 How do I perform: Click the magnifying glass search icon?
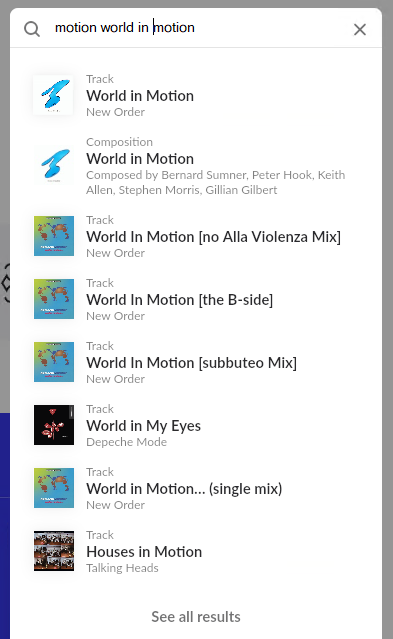pos(32,29)
